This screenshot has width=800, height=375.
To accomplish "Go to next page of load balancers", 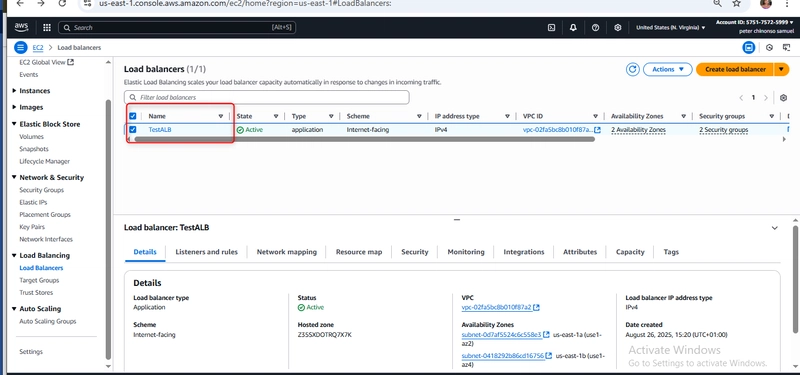I will 765,97.
